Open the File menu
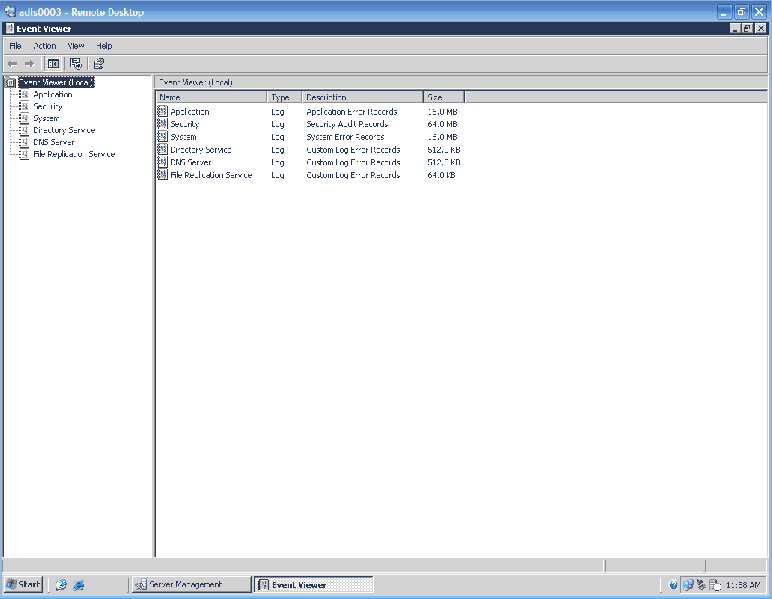772x599 pixels. [x=15, y=46]
